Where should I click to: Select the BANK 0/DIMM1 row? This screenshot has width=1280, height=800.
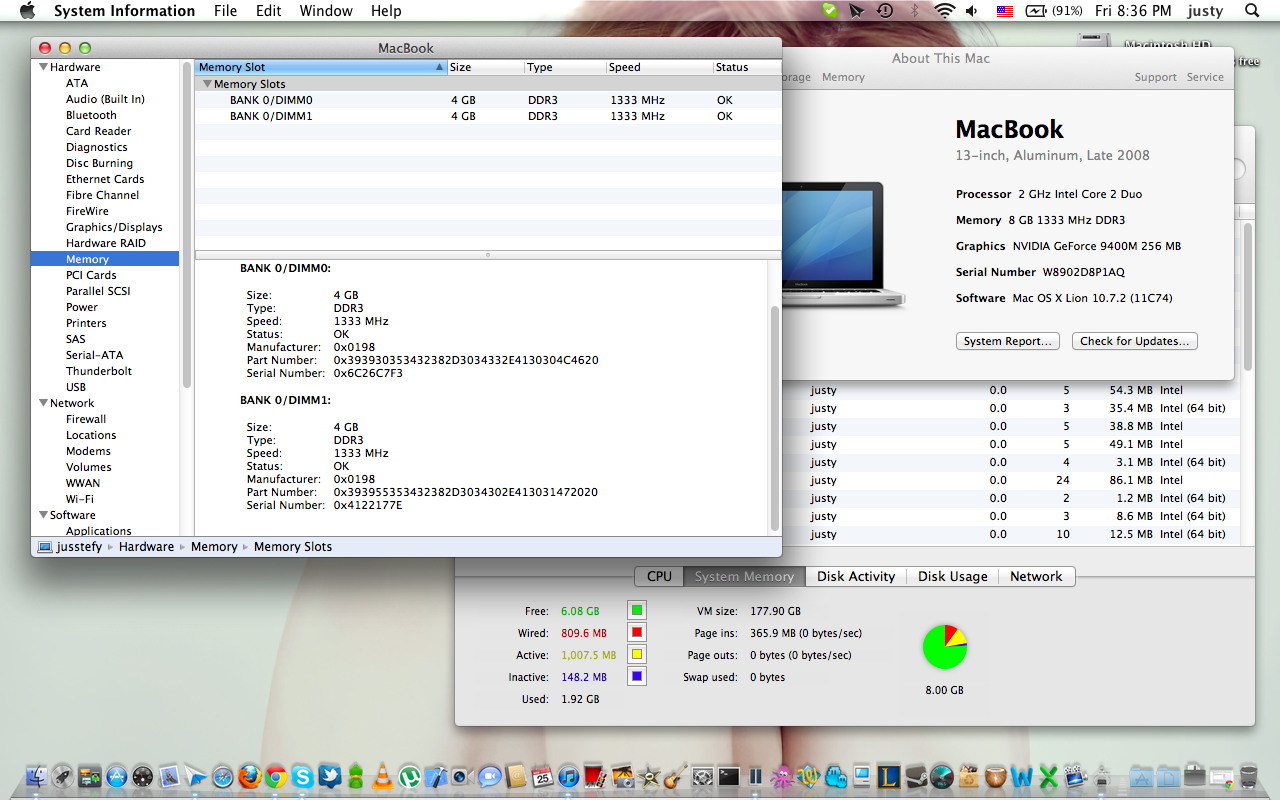tap(488, 116)
